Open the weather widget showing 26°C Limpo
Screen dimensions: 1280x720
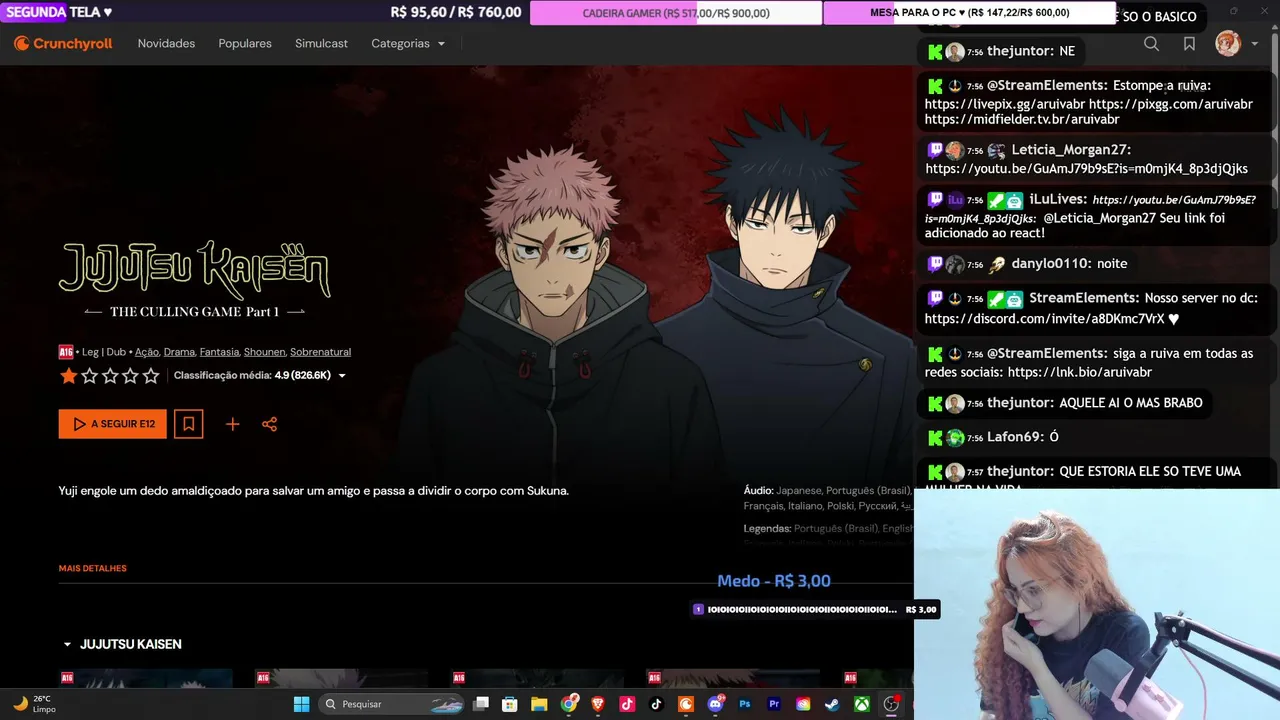[x=34, y=704]
